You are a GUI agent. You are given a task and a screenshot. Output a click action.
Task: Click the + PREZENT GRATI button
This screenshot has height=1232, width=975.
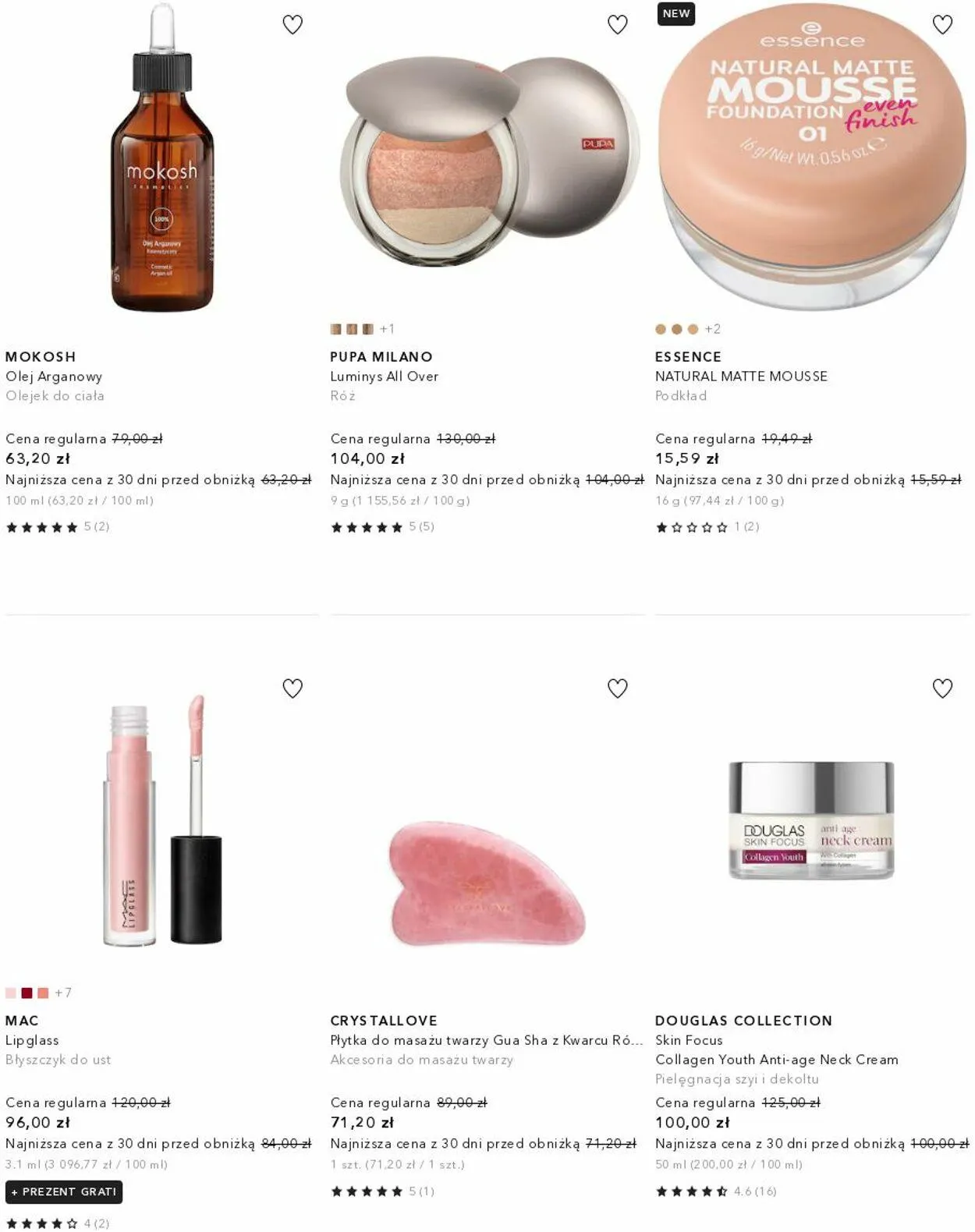pyautogui.click(x=64, y=1191)
